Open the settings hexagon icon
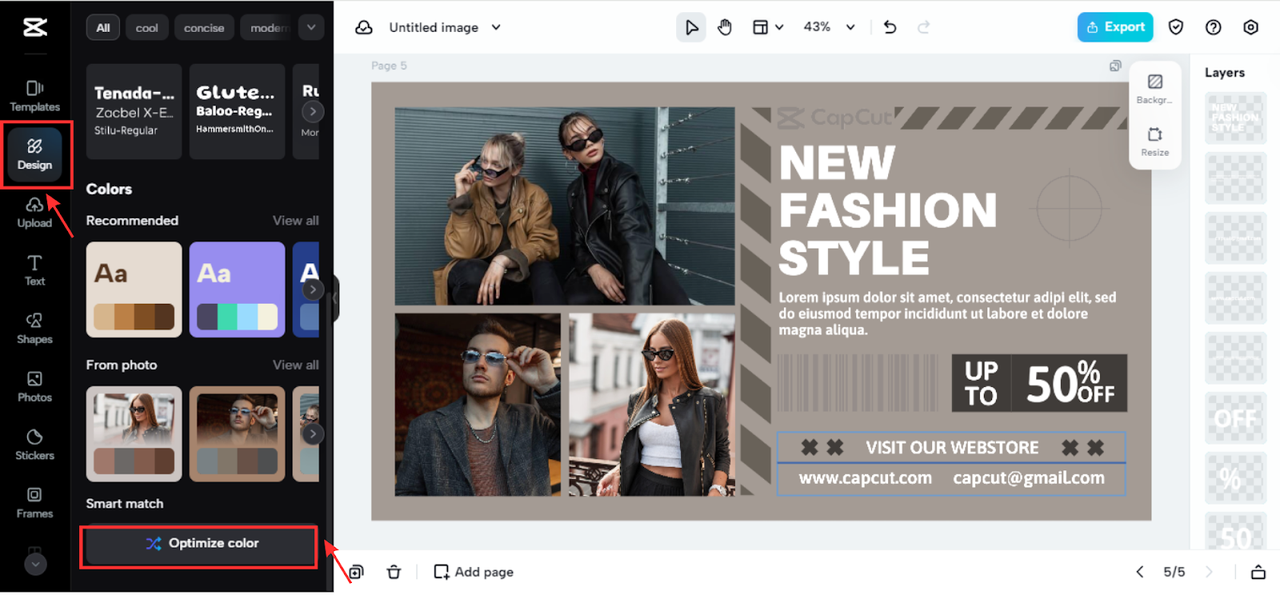 (1251, 27)
